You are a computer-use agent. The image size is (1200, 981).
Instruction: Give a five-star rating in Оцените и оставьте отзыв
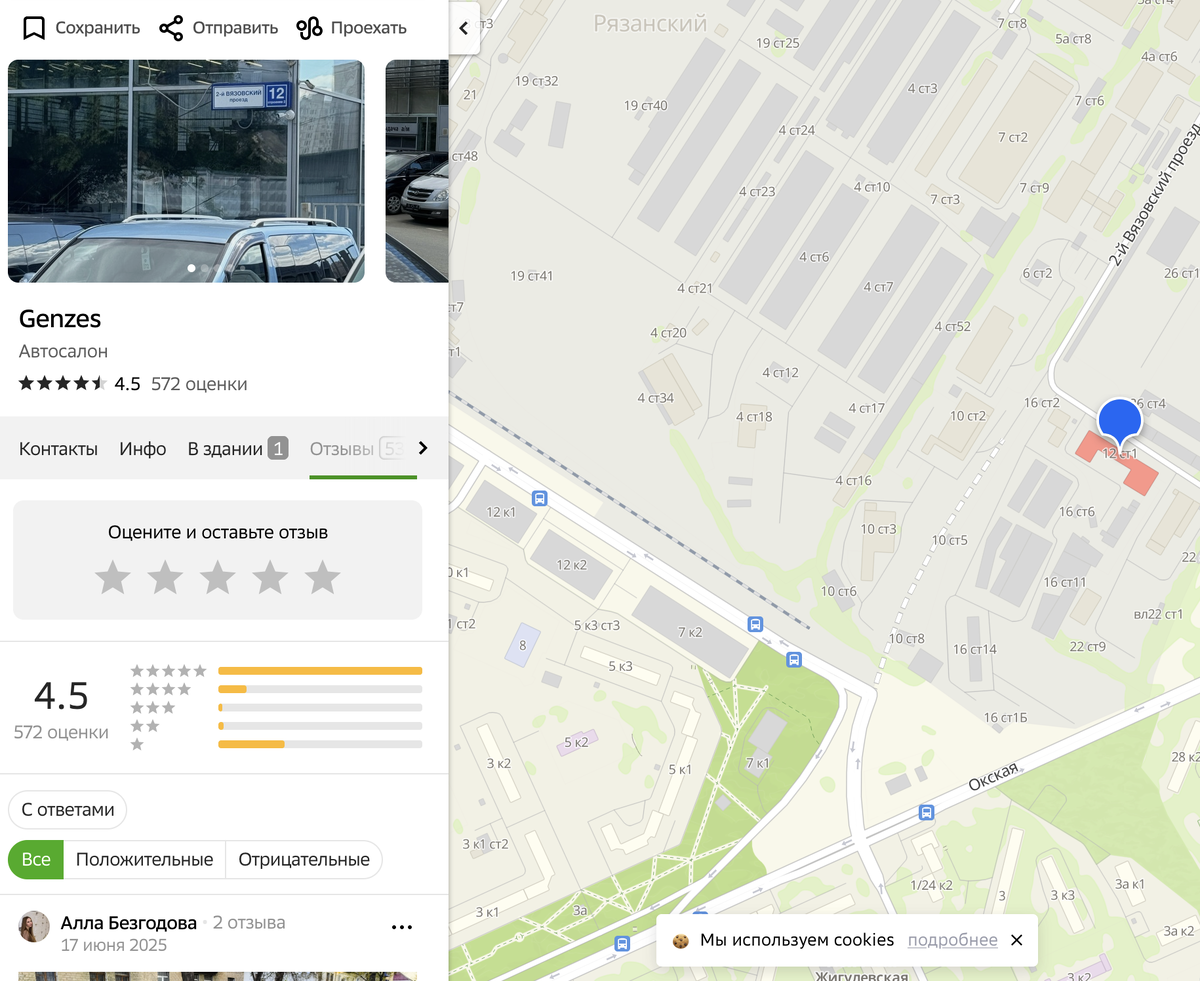pyautogui.click(x=321, y=577)
